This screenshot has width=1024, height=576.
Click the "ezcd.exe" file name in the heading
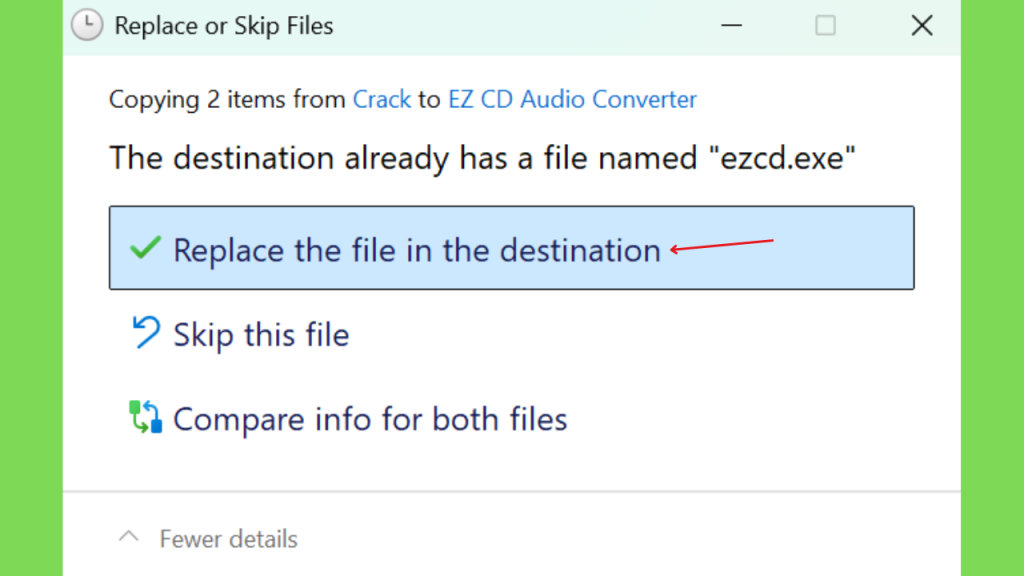782,158
